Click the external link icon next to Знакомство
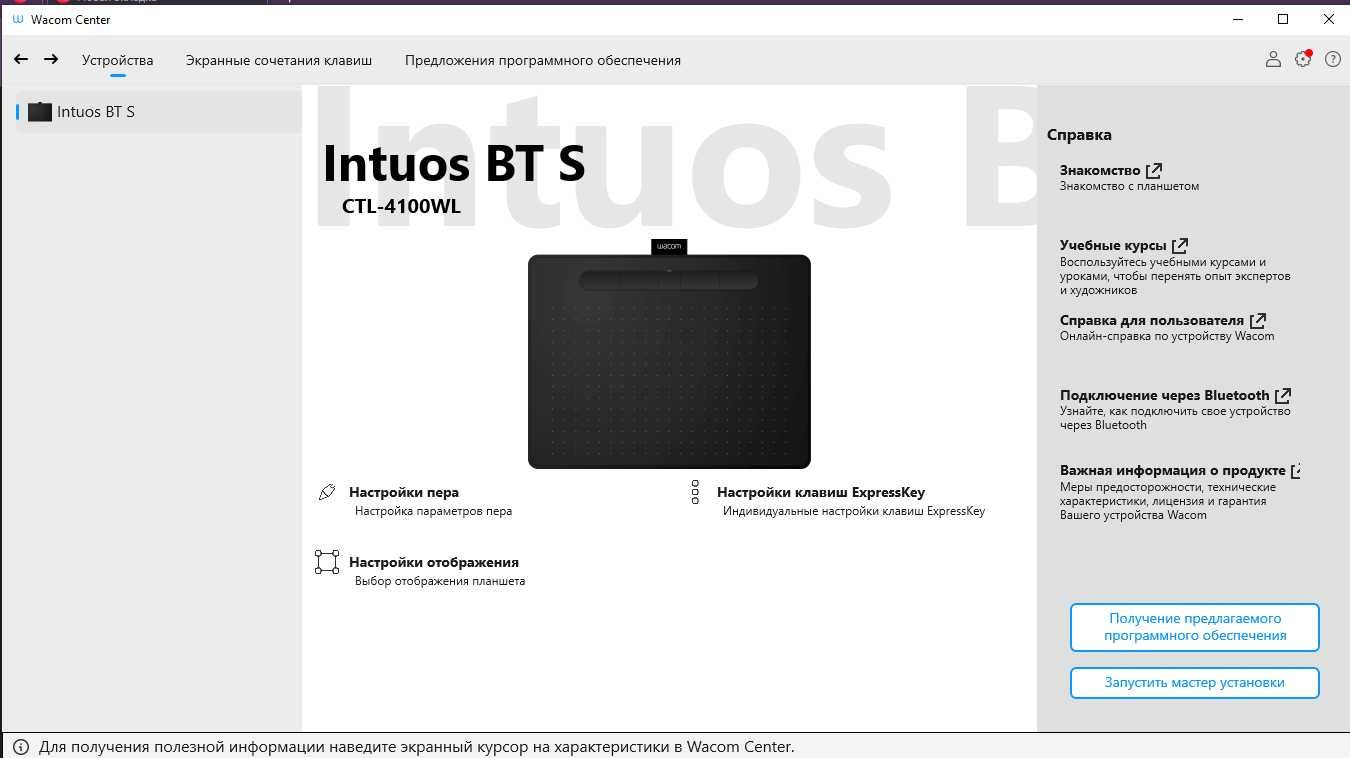1350x758 pixels. (1154, 171)
